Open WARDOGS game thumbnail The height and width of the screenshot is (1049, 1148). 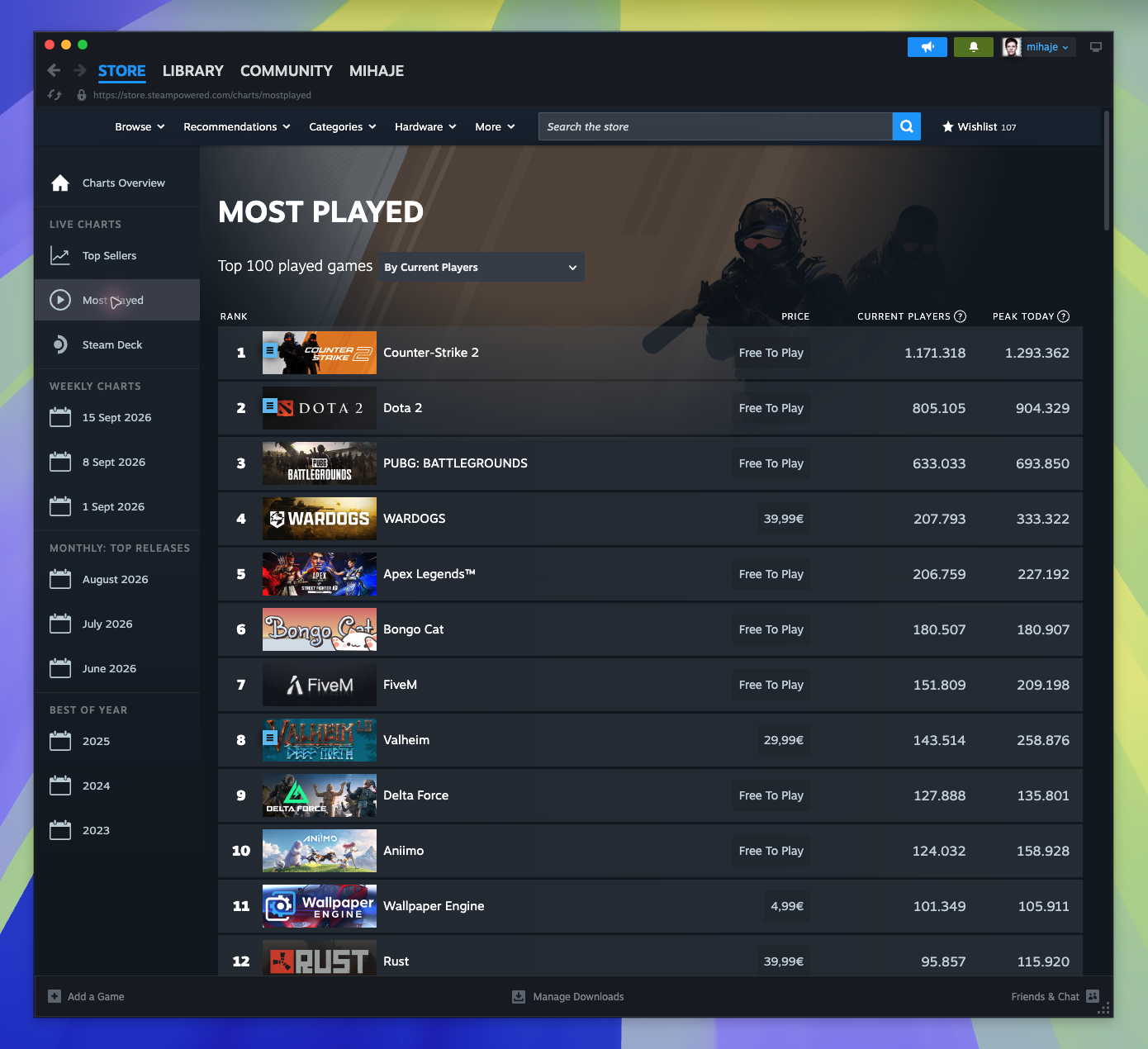[320, 519]
